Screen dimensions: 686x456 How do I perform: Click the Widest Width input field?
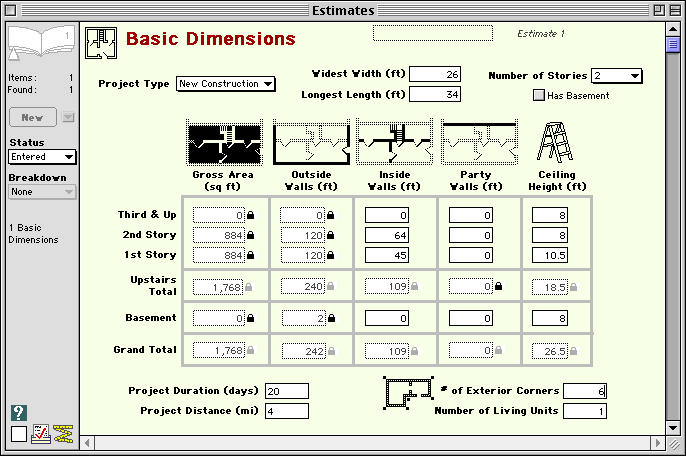point(435,75)
